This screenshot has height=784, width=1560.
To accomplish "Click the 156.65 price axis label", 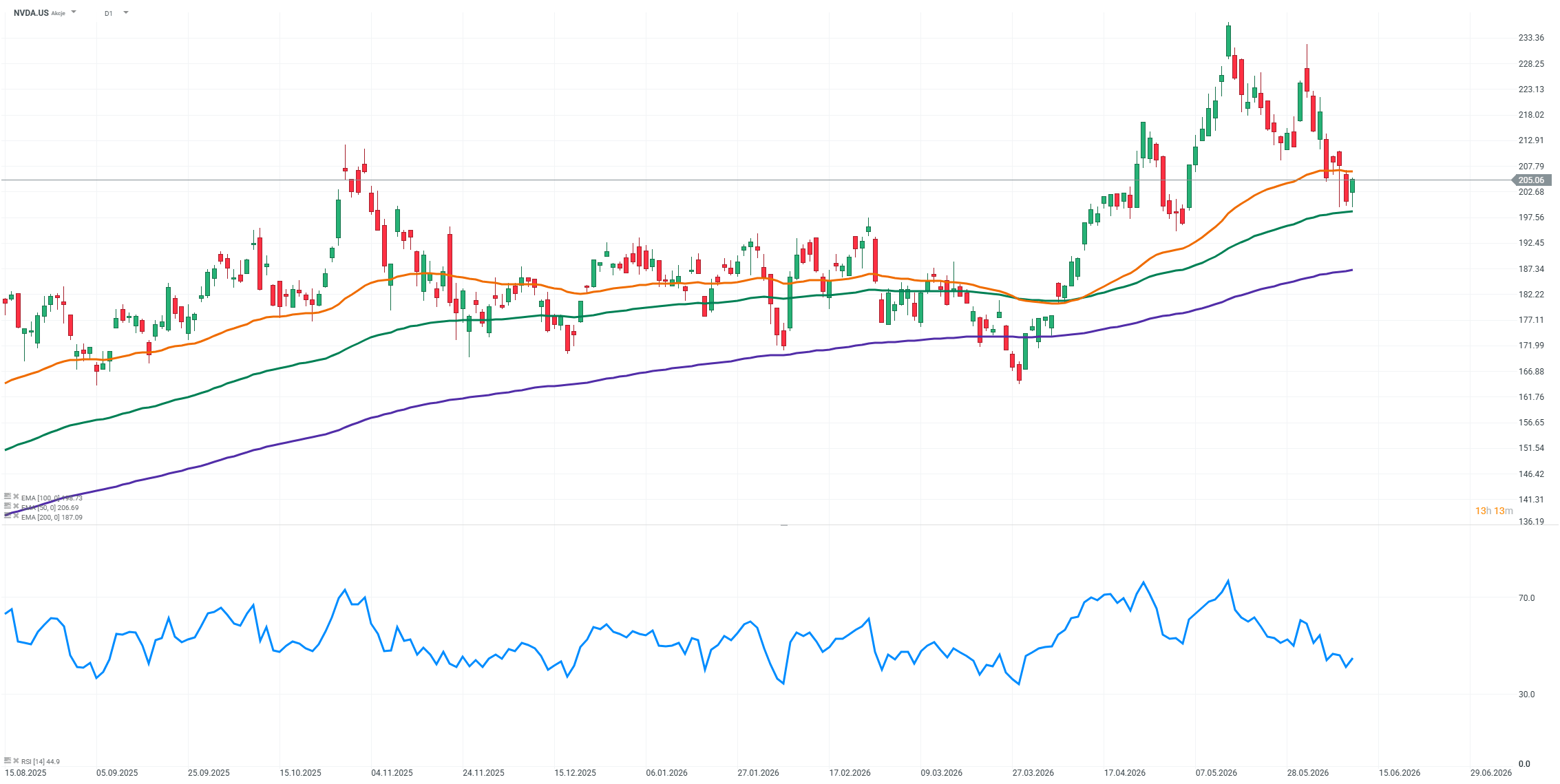I will pyautogui.click(x=1531, y=423).
